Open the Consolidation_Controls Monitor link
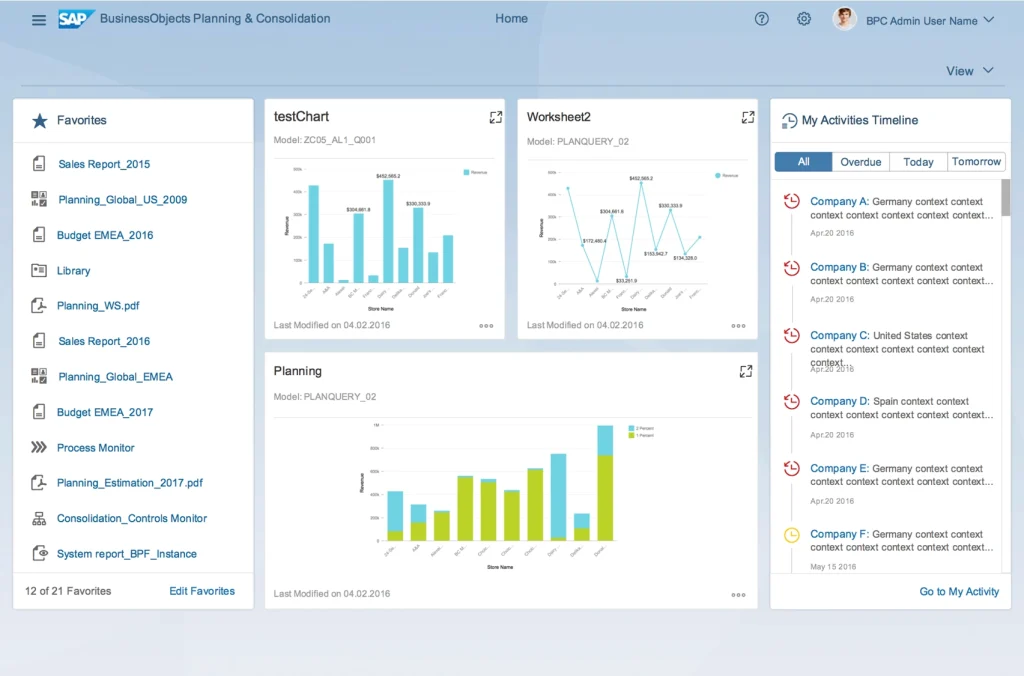The height and width of the screenshot is (676, 1024). click(131, 518)
